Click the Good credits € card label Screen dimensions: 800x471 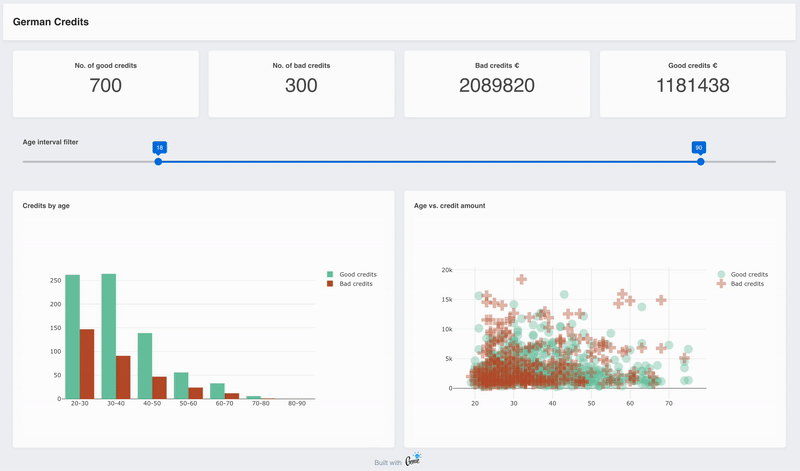coord(693,66)
